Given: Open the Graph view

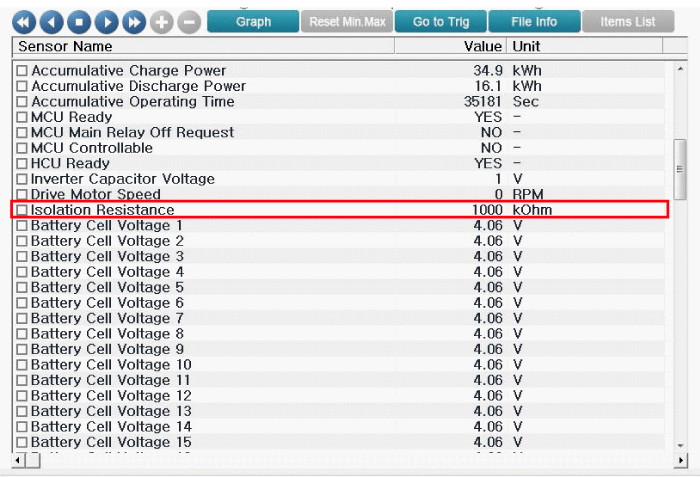Looking at the screenshot, I should 253,21.
